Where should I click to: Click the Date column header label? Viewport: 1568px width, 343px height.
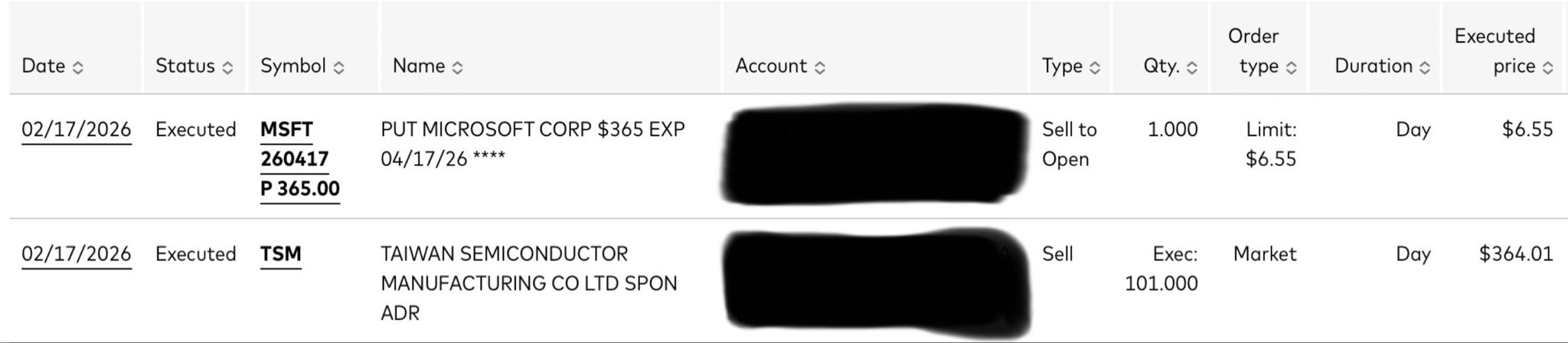pyautogui.click(x=44, y=66)
